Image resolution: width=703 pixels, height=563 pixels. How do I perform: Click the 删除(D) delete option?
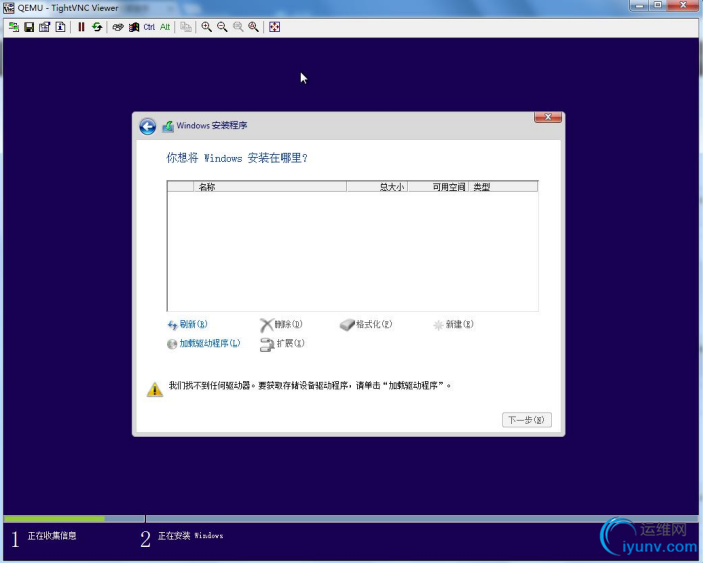tap(288, 324)
